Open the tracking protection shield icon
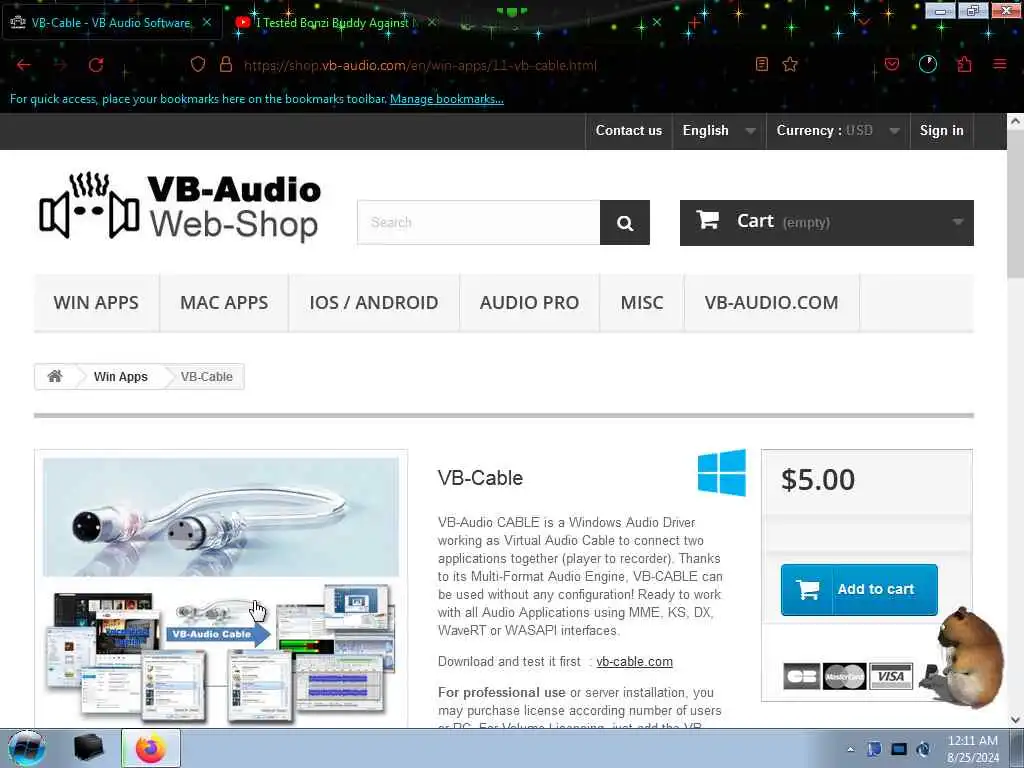The width and height of the screenshot is (1024, 768). click(x=198, y=64)
